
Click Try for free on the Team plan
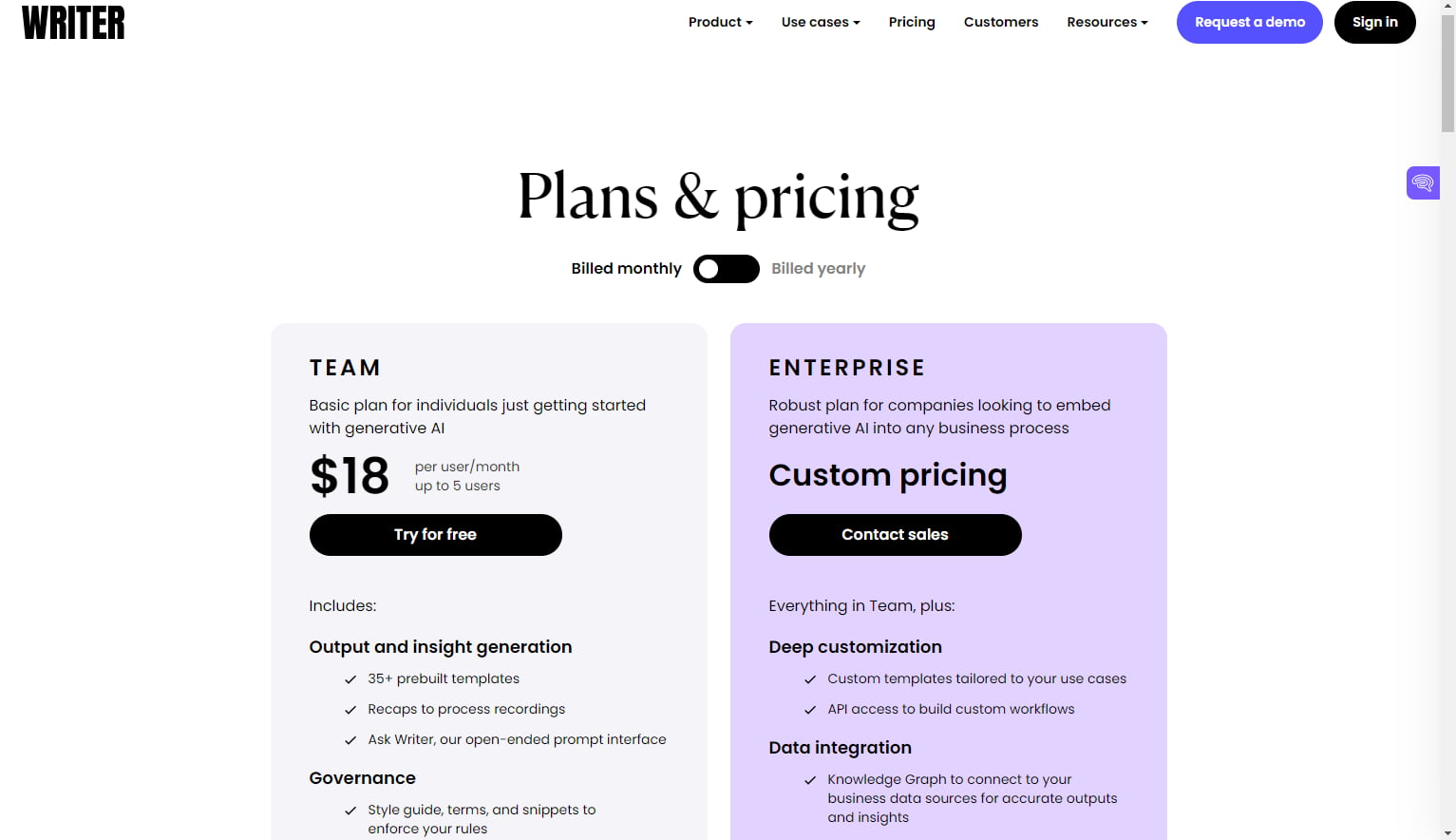tap(435, 534)
